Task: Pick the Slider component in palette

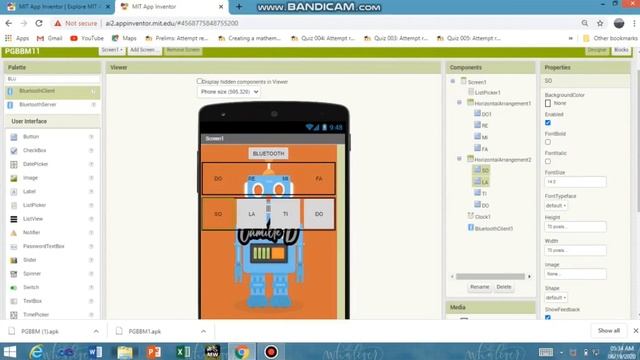Action: tap(29, 260)
